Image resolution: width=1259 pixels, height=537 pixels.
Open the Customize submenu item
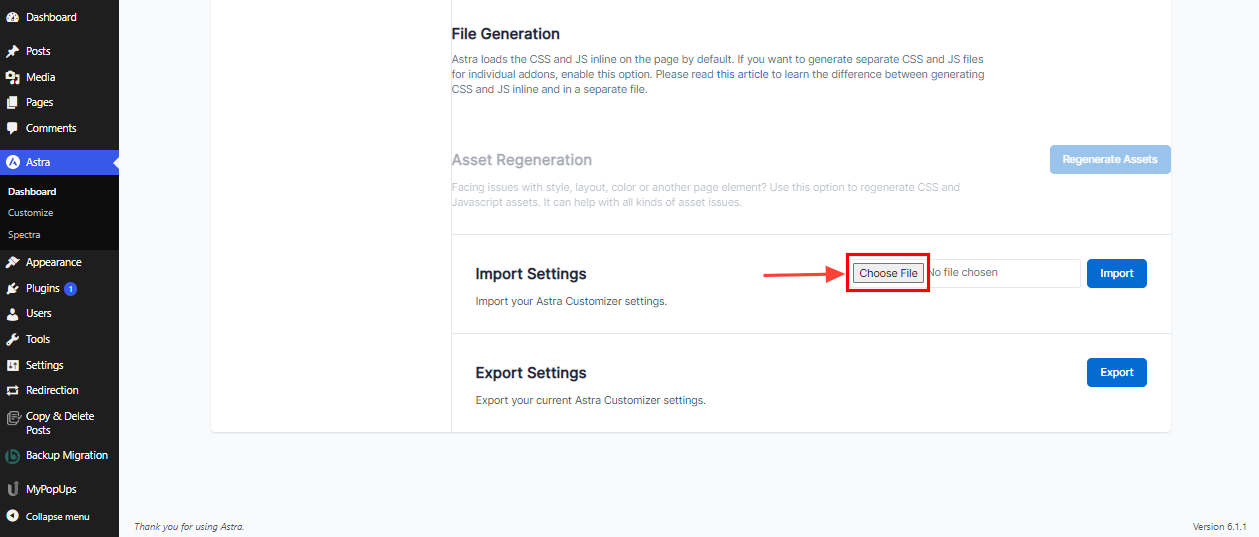point(31,212)
